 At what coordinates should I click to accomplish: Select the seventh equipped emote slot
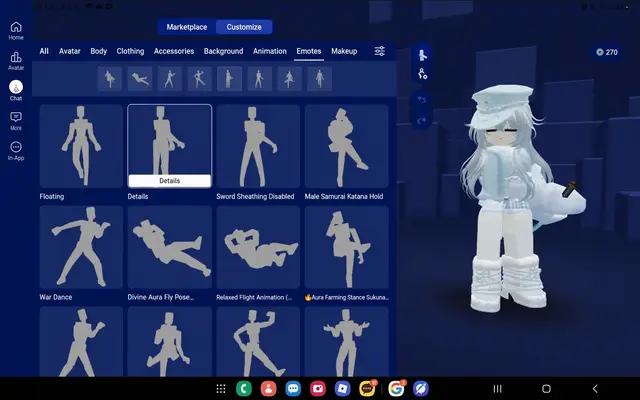tap(289, 79)
